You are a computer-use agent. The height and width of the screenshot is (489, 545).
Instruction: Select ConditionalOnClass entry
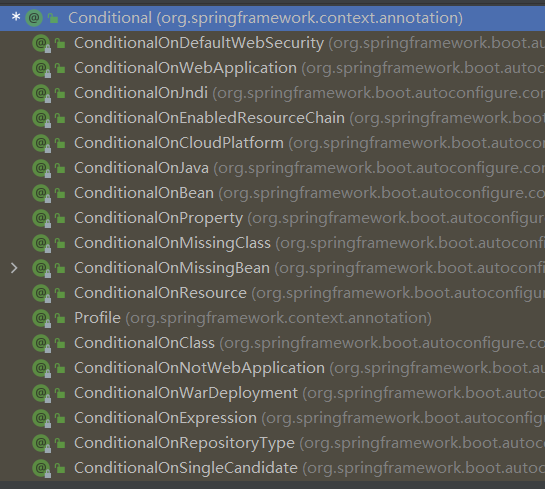click(272, 343)
